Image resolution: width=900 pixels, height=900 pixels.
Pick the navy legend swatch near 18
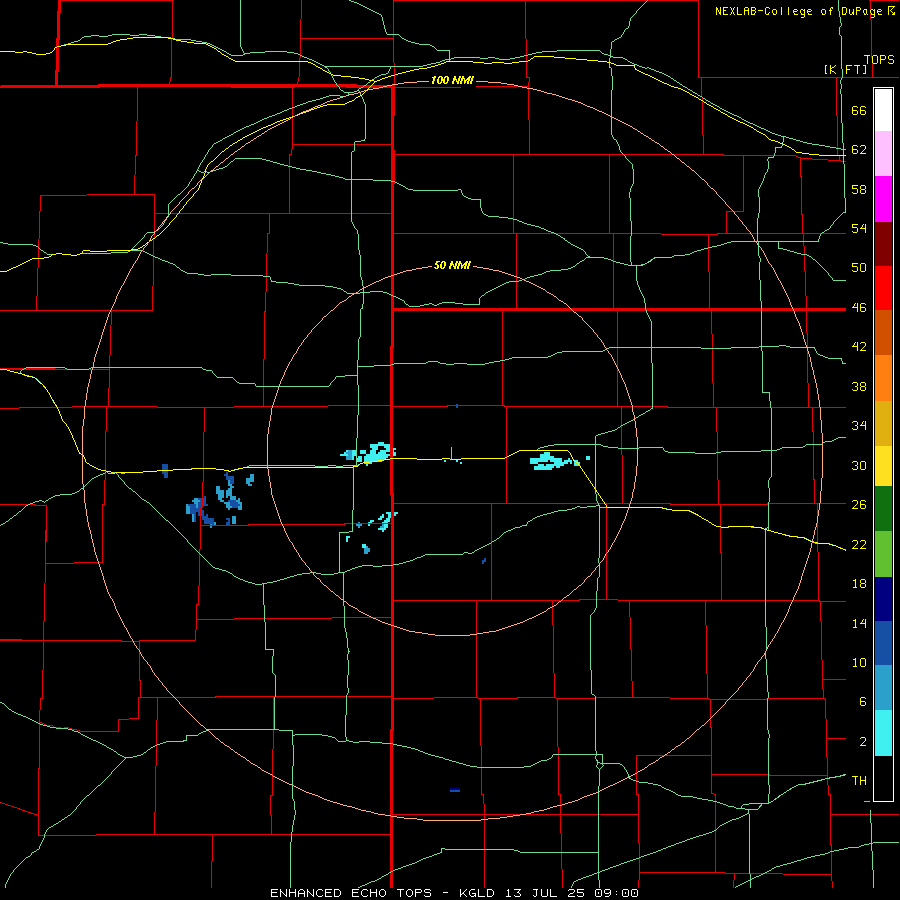883,599
